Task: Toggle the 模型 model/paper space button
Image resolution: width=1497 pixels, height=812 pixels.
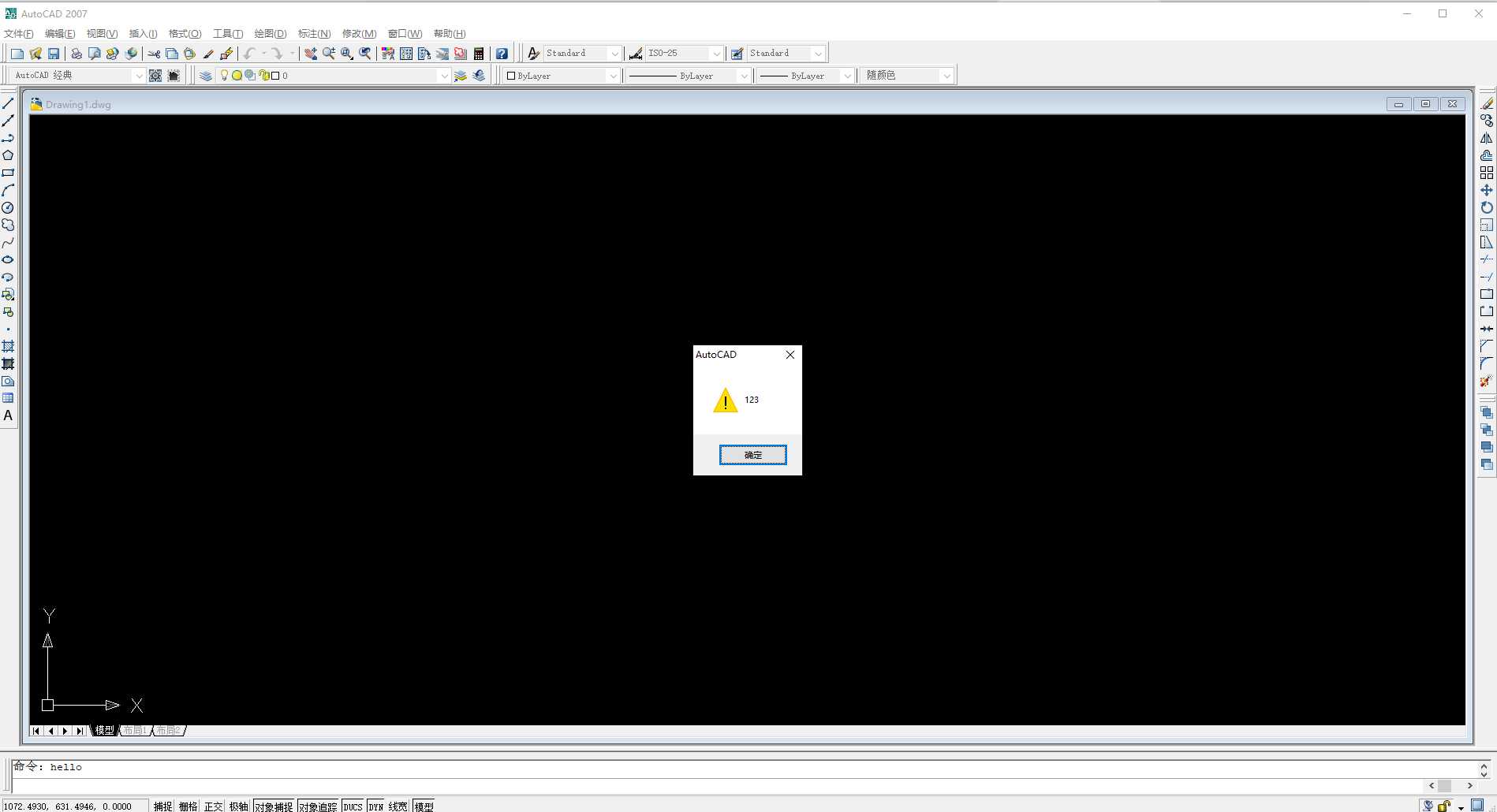Action: click(424, 806)
